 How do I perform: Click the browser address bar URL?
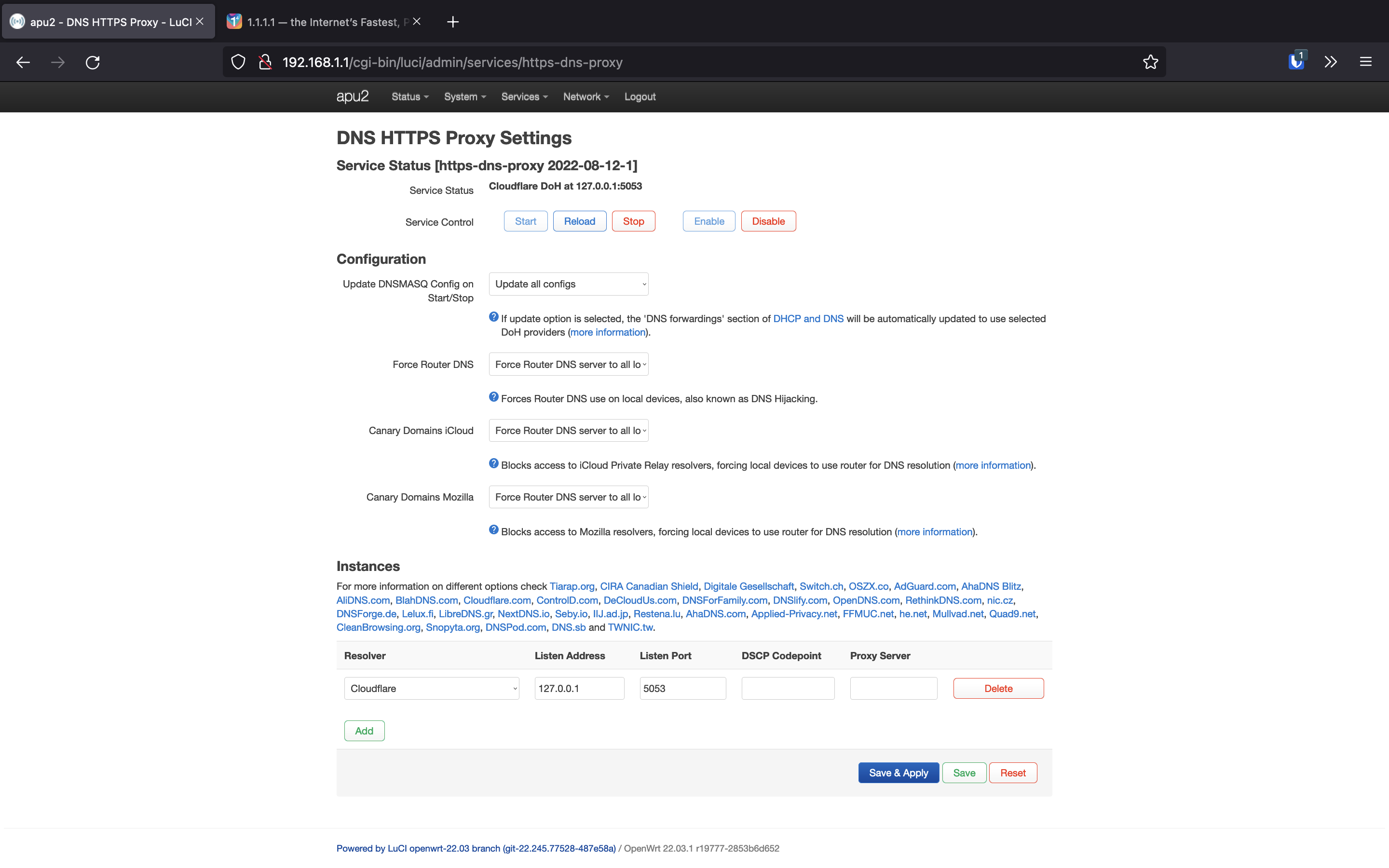pos(452,62)
